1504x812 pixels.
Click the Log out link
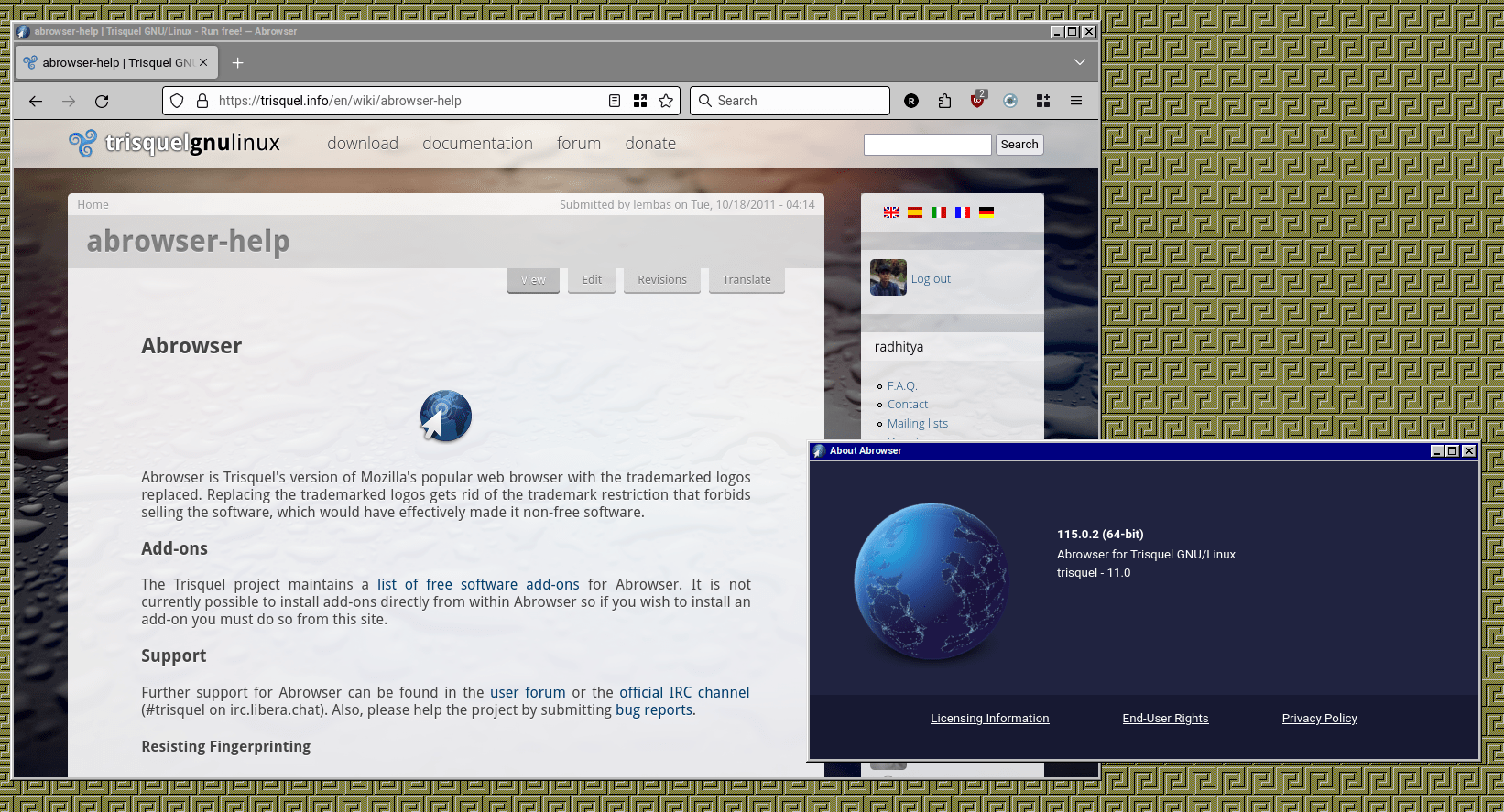[931, 279]
